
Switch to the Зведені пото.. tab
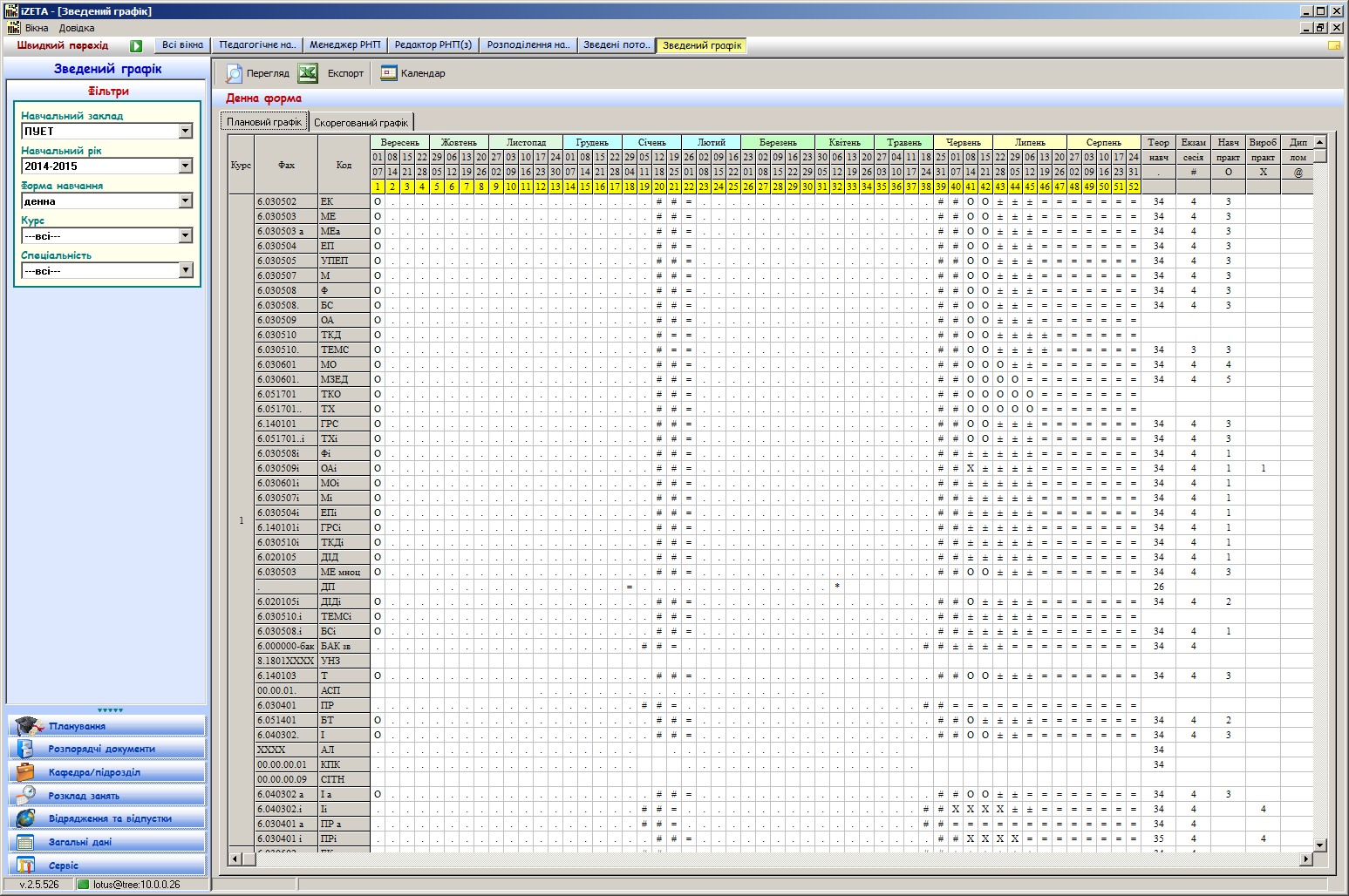[x=617, y=45]
